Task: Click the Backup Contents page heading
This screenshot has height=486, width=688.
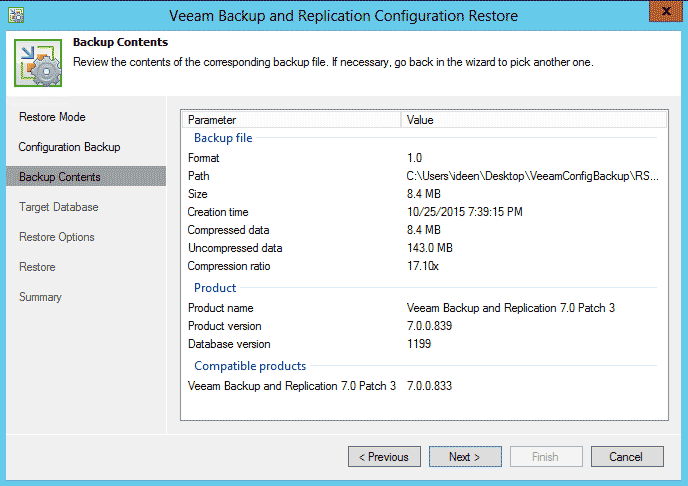Action: (x=120, y=42)
